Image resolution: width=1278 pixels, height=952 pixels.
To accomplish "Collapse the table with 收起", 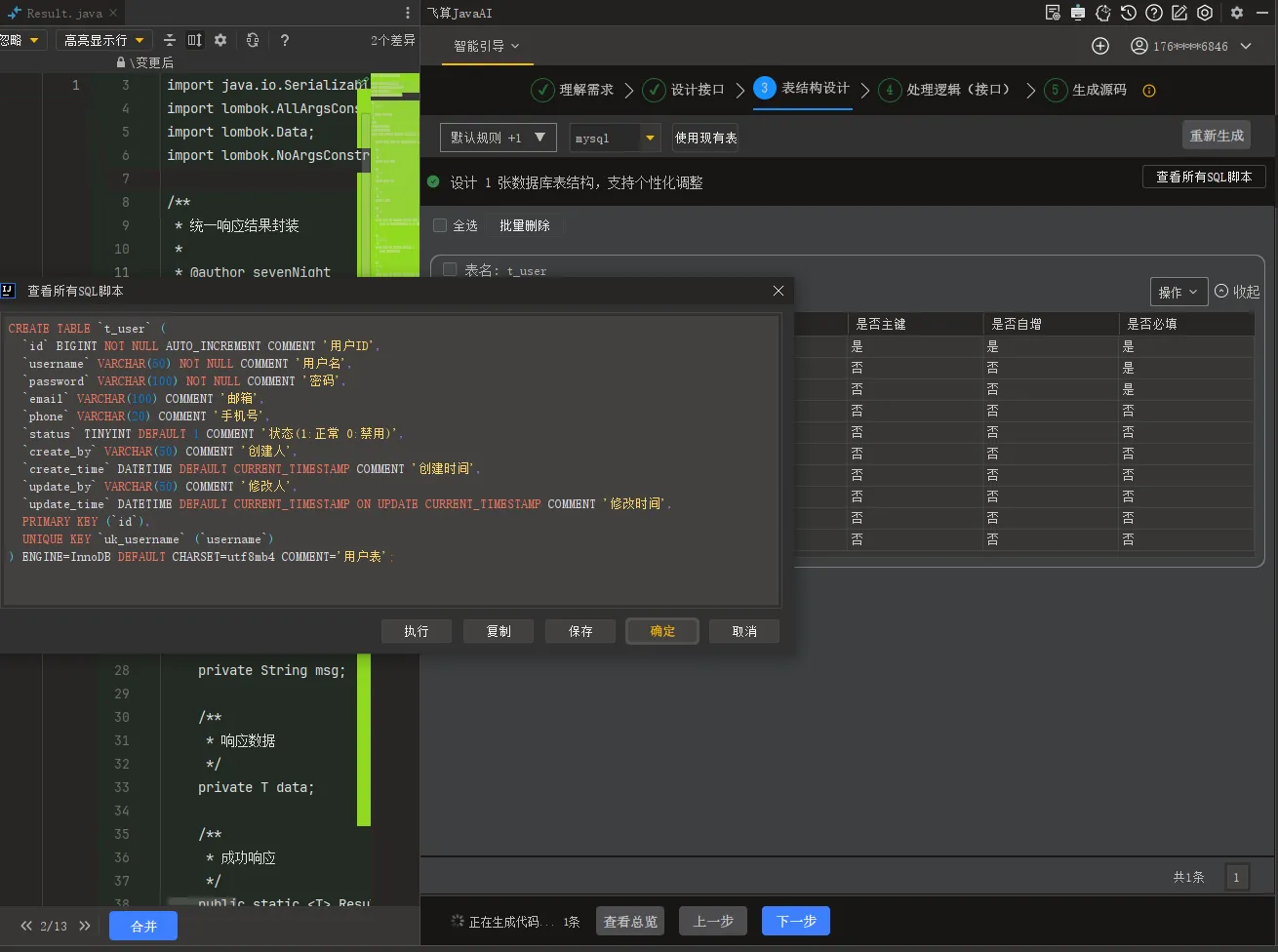I will click(1246, 292).
